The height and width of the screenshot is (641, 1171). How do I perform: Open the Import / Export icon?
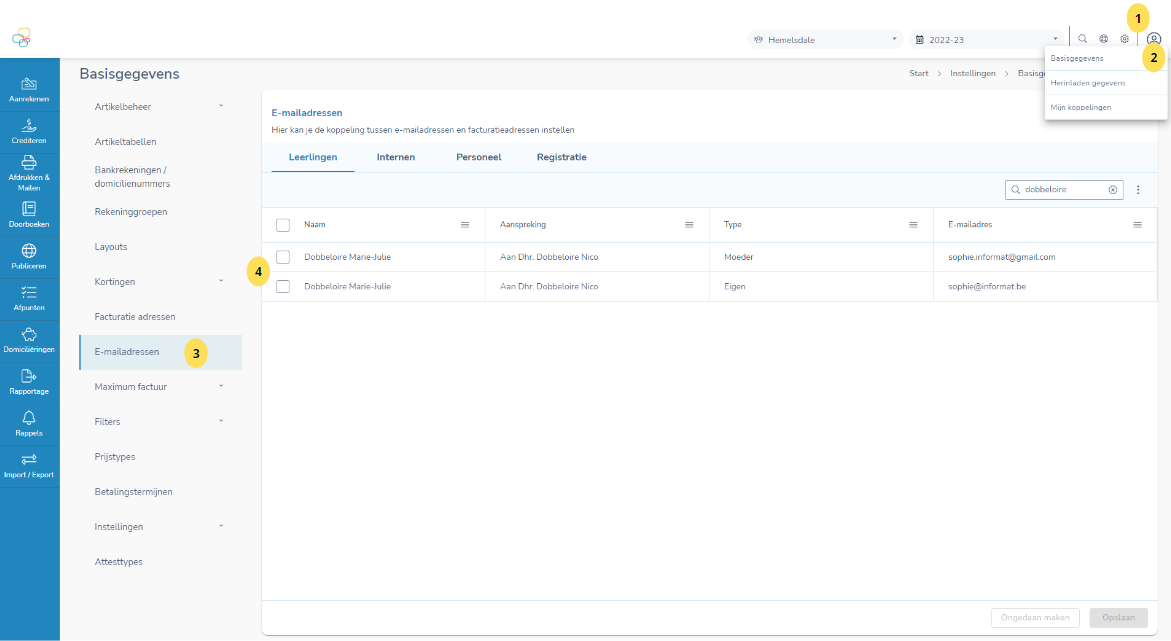pyautogui.click(x=29, y=459)
